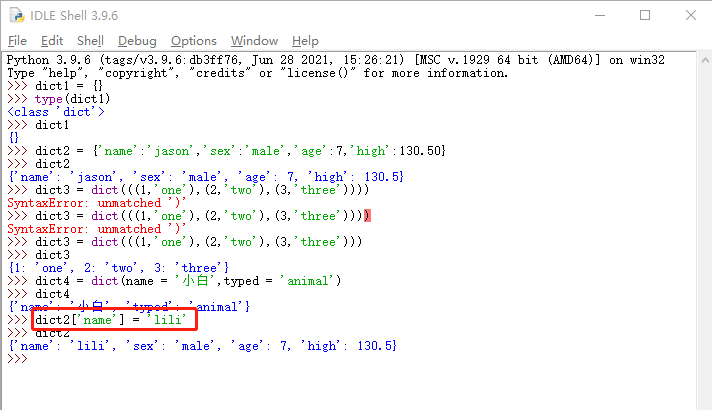712x410 pixels.
Task: Close the IDLE Shell window
Action: (691, 15)
